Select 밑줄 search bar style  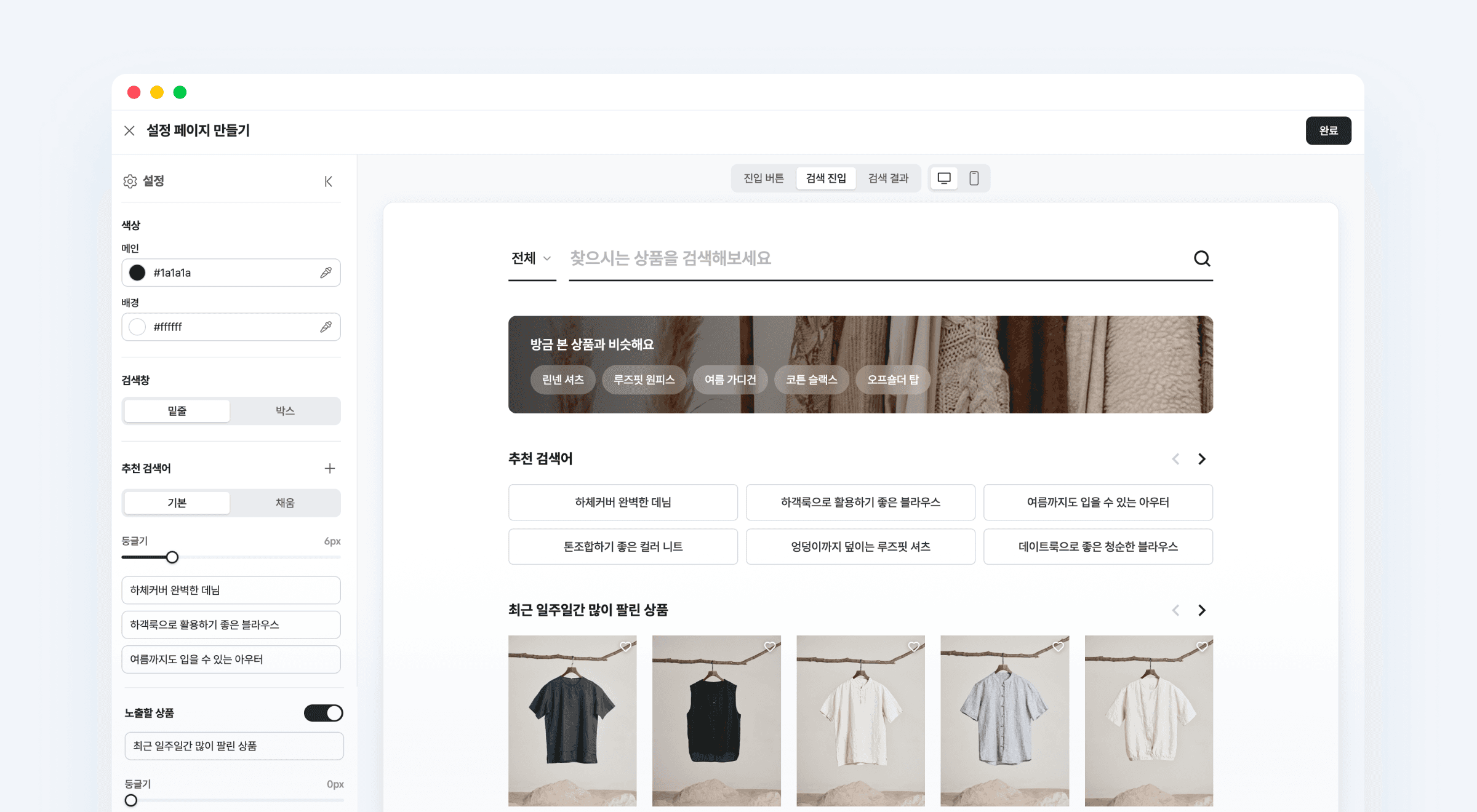[x=177, y=411]
